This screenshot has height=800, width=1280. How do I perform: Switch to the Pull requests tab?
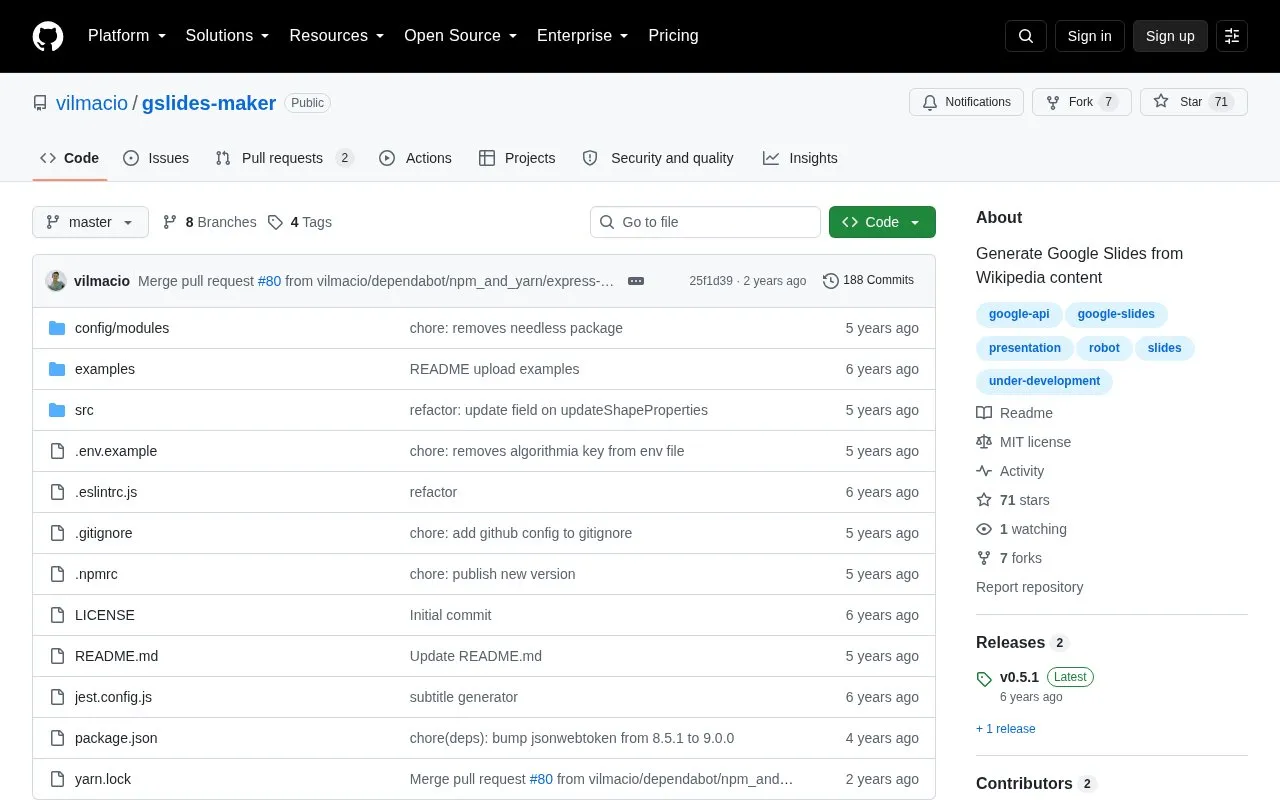click(285, 158)
